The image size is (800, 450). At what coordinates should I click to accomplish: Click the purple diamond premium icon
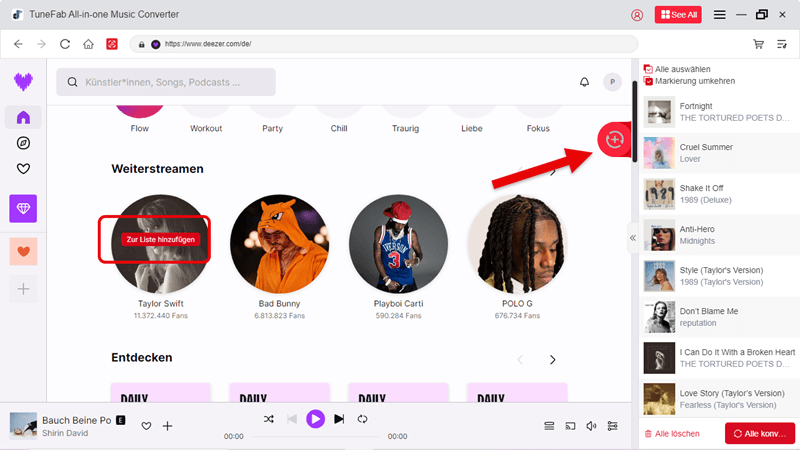[23, 208]
